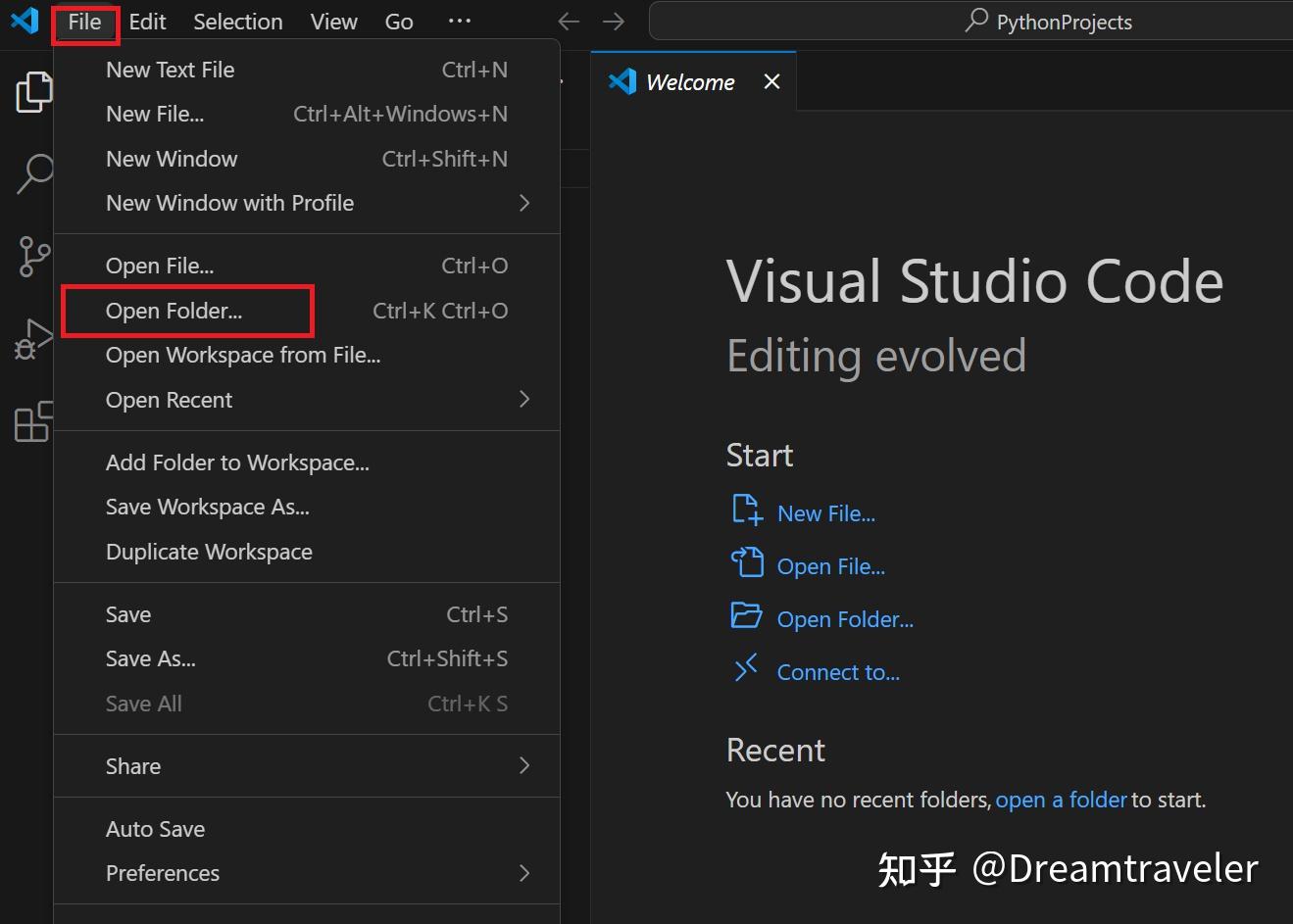Open the Explorer view in activity bar
Viewport: 1293px width, 924px height.
(33, 92)
